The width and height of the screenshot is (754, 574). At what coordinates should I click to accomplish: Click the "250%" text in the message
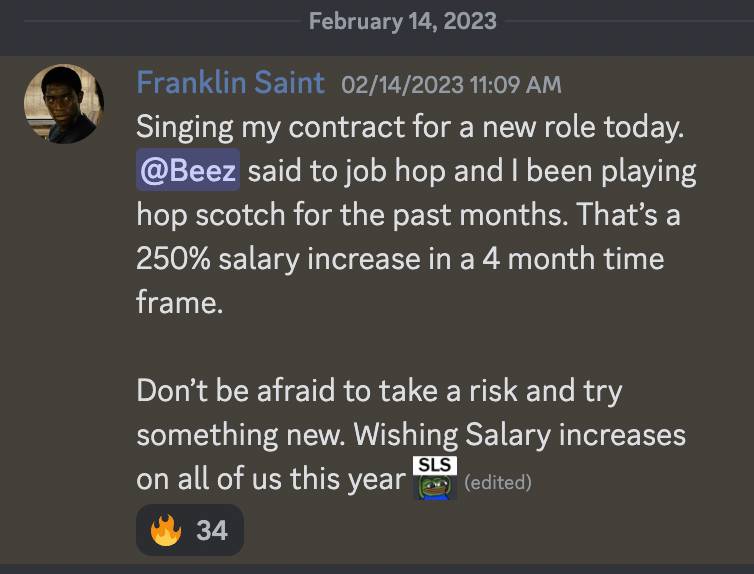tap(174, 259)
